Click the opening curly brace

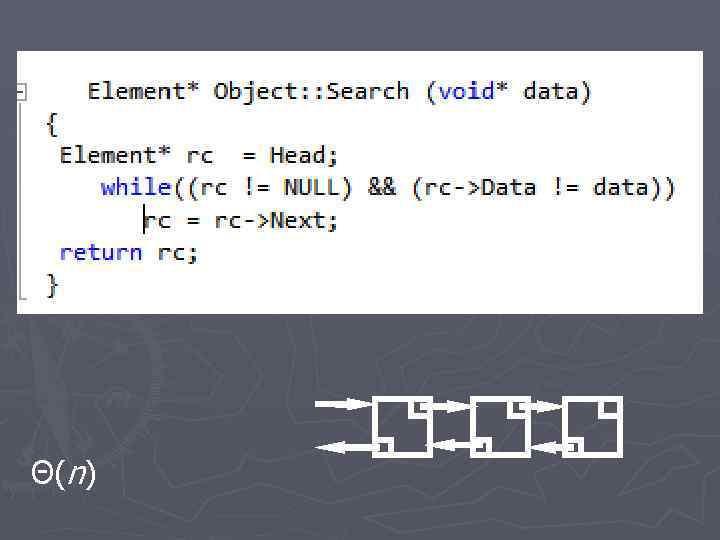coord(52,124)
